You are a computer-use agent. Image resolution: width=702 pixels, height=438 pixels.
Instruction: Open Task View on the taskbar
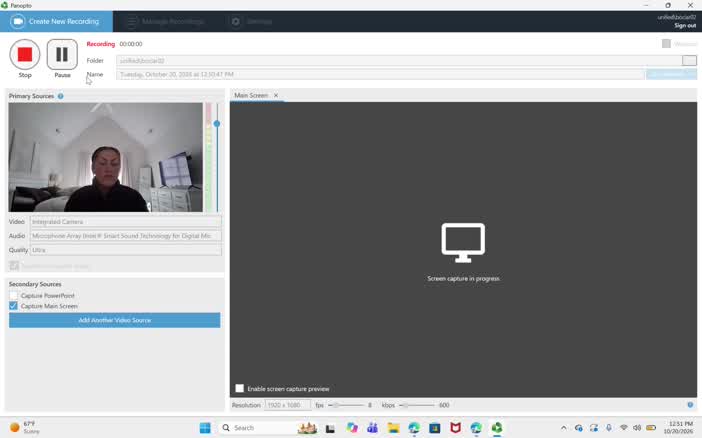point(330,428)
